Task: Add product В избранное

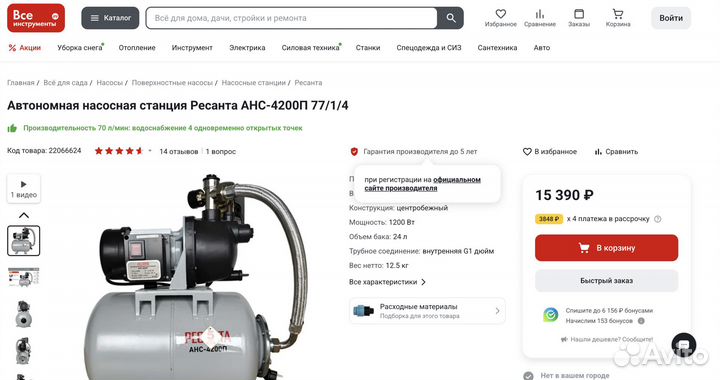Action: pyautogui.click(x=550, y=151)
